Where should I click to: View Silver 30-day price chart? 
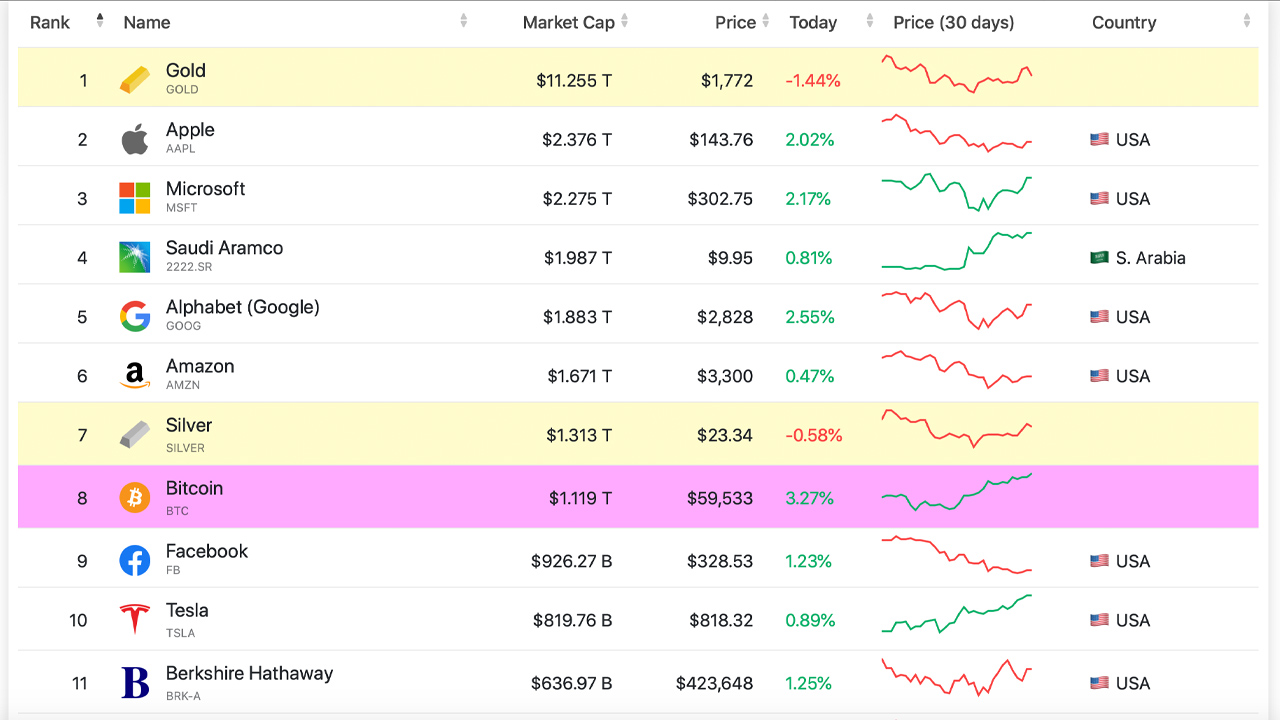point(957,428)
